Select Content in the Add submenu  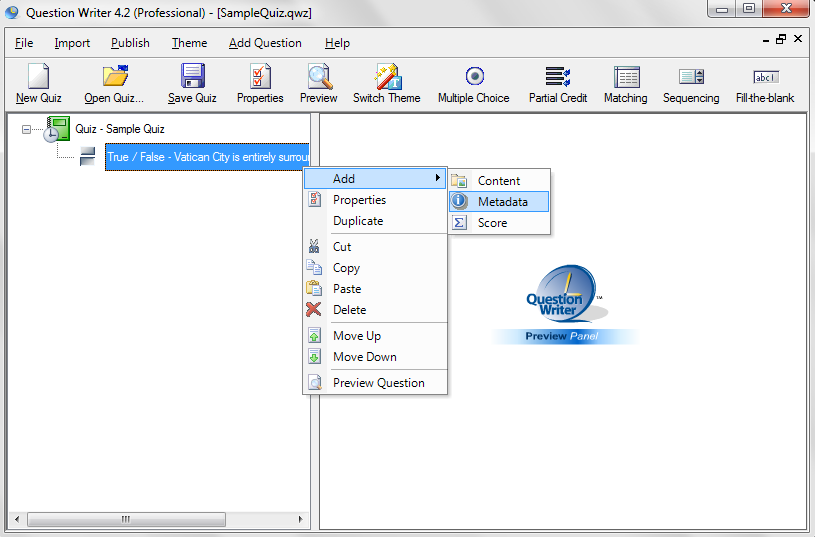(499, 180)
